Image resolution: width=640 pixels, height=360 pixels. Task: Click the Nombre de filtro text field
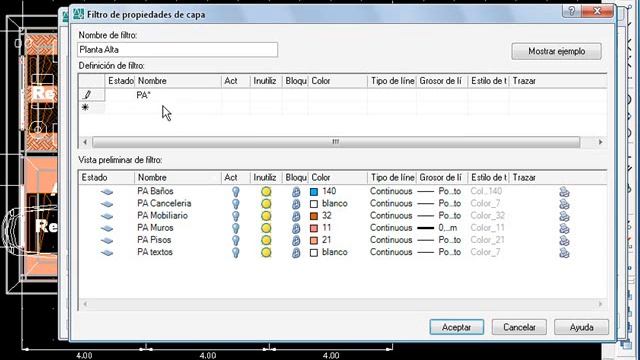click(178, 50)
